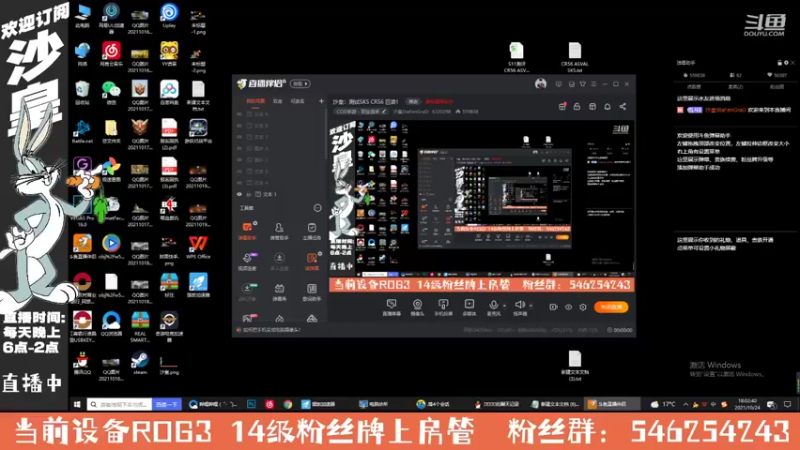800x450 pixels.
Task: Select the CR56 ASVAL SKS.txt desktop file
Action: coord(574,57)
